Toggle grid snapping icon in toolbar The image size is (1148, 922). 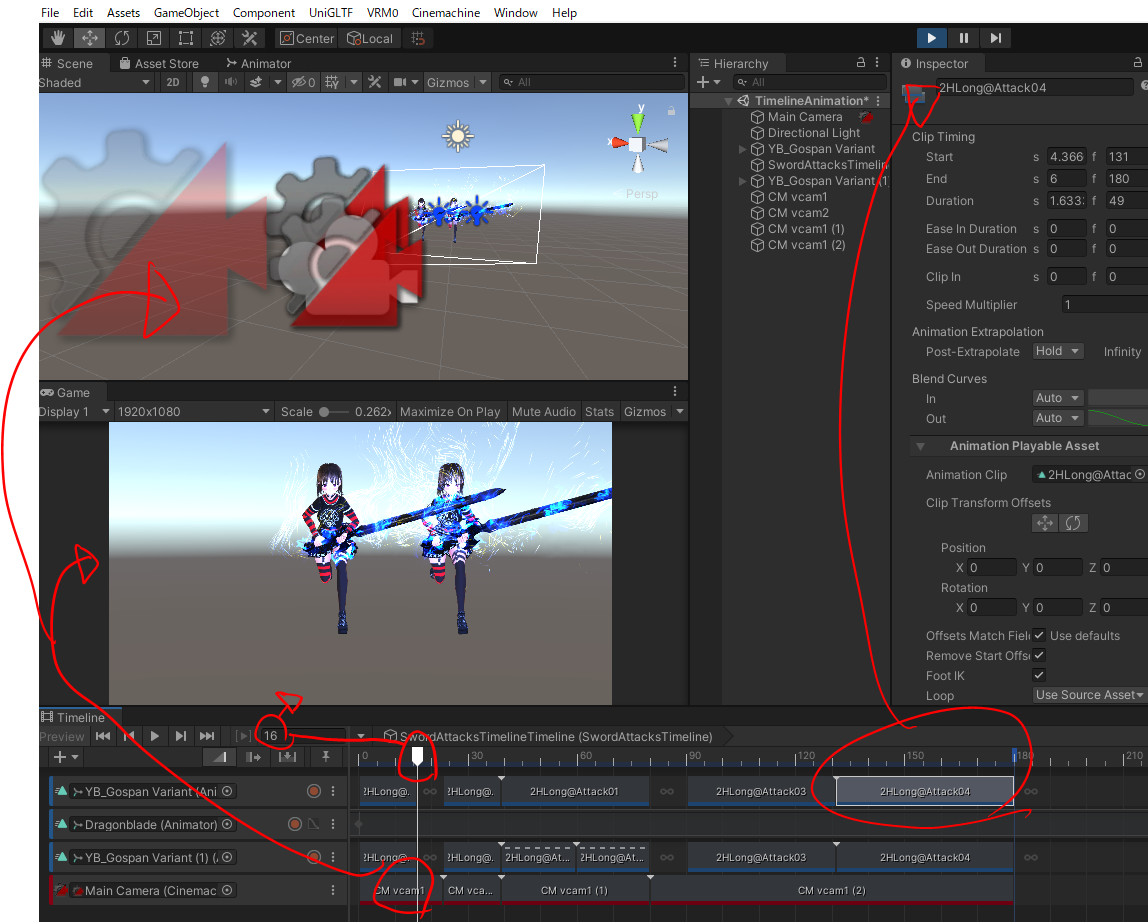click(x=418, y=38)
